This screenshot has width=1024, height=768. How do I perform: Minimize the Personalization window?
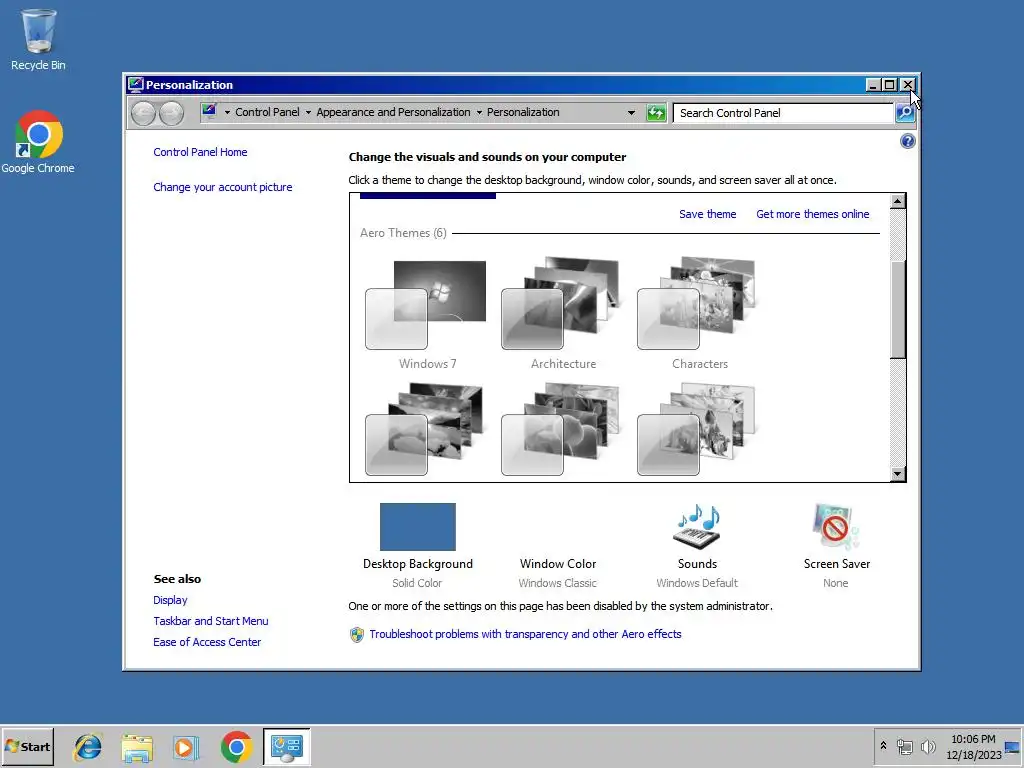point(873,84)
